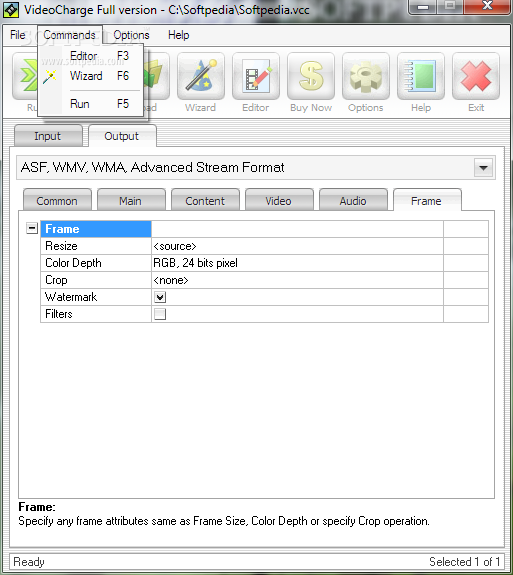Close the VideoCharge window
The width and height of the screenshot is (513, 575).
click(x=487, y=6)
